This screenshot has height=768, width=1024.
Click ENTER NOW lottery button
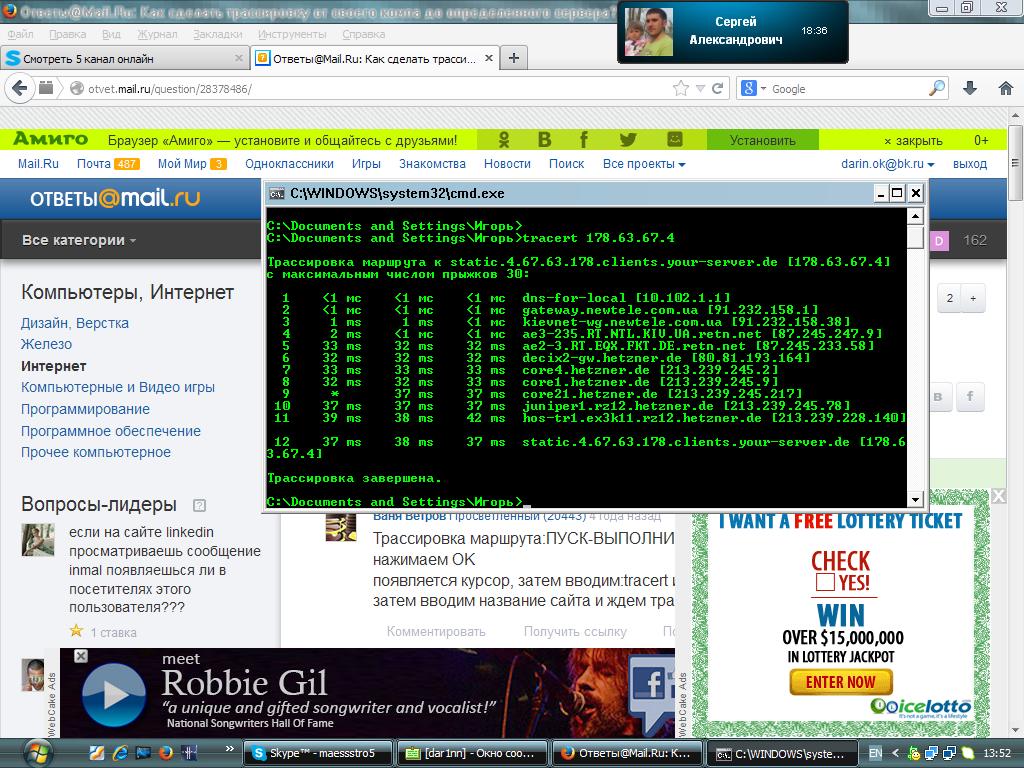pyautogui.click(x=840, y=682)
